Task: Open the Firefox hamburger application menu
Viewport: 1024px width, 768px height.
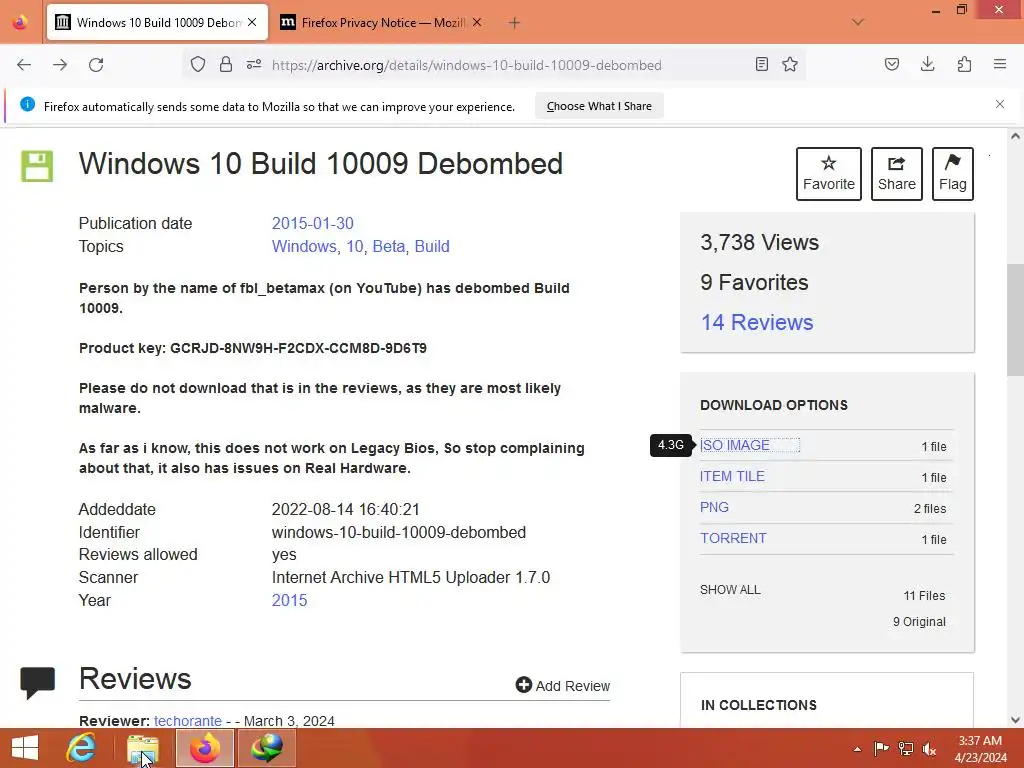Action: pos(1000,64)
